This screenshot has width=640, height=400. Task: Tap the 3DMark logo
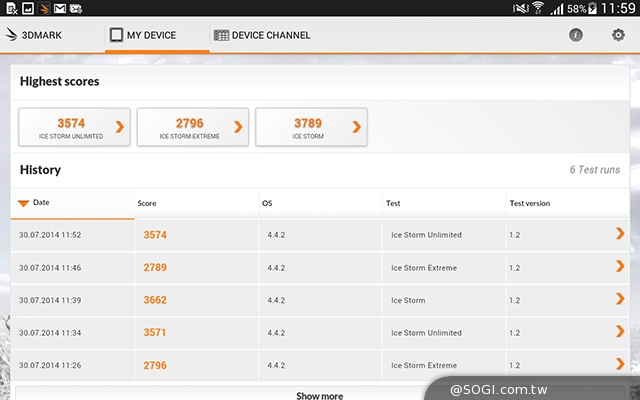click(36, 35)
